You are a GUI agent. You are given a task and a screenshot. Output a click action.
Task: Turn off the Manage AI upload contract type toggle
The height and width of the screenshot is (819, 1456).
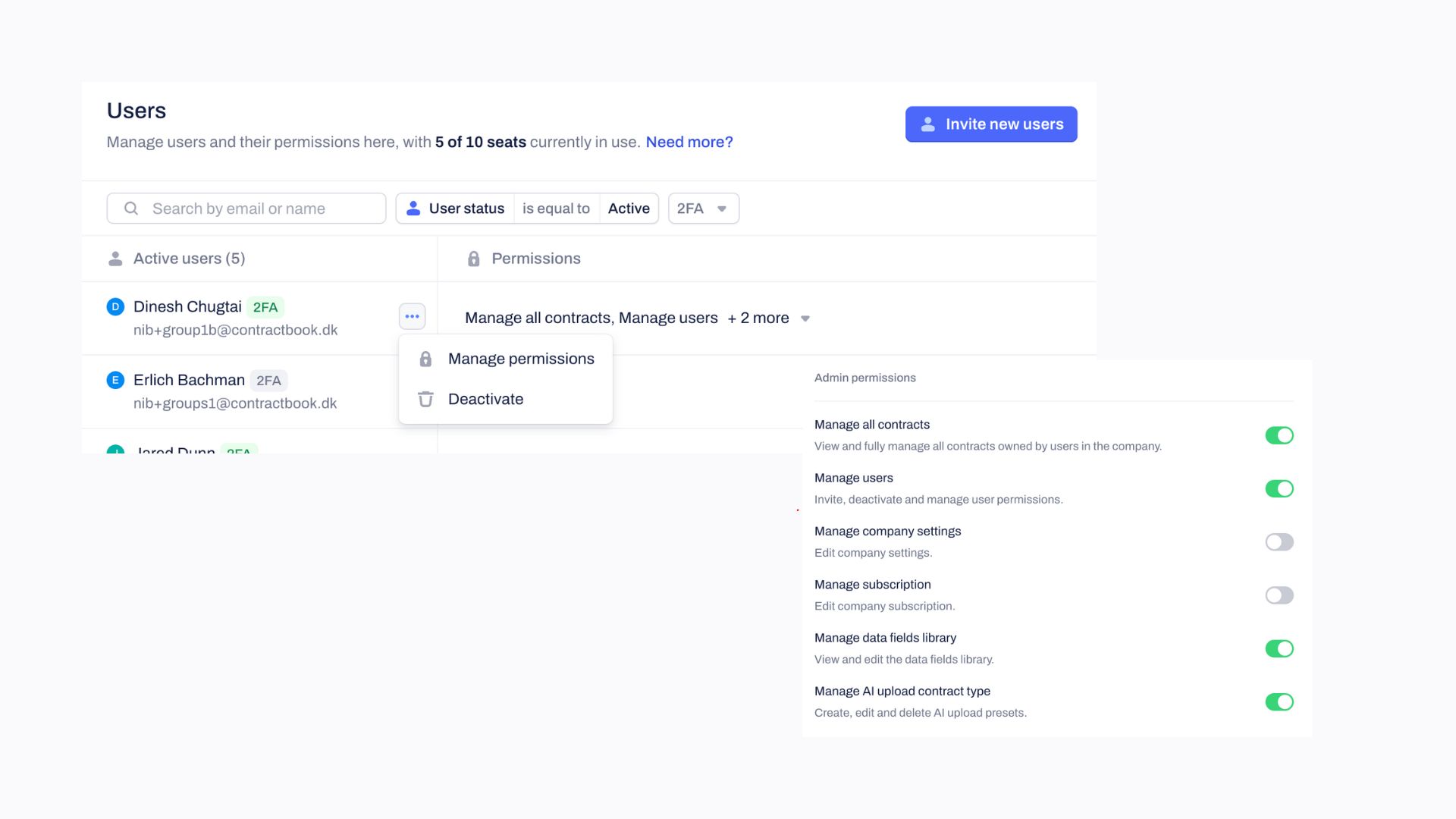click(x=1279, y=701)
